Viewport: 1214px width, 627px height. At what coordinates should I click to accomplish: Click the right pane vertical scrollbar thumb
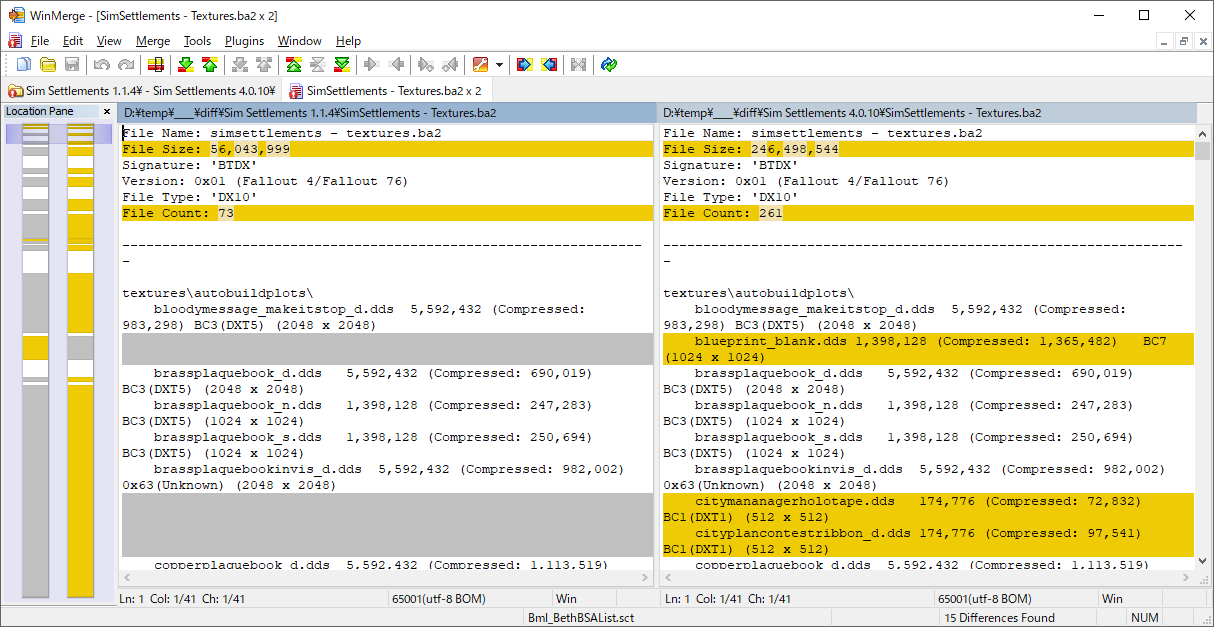click(1203, 151)
